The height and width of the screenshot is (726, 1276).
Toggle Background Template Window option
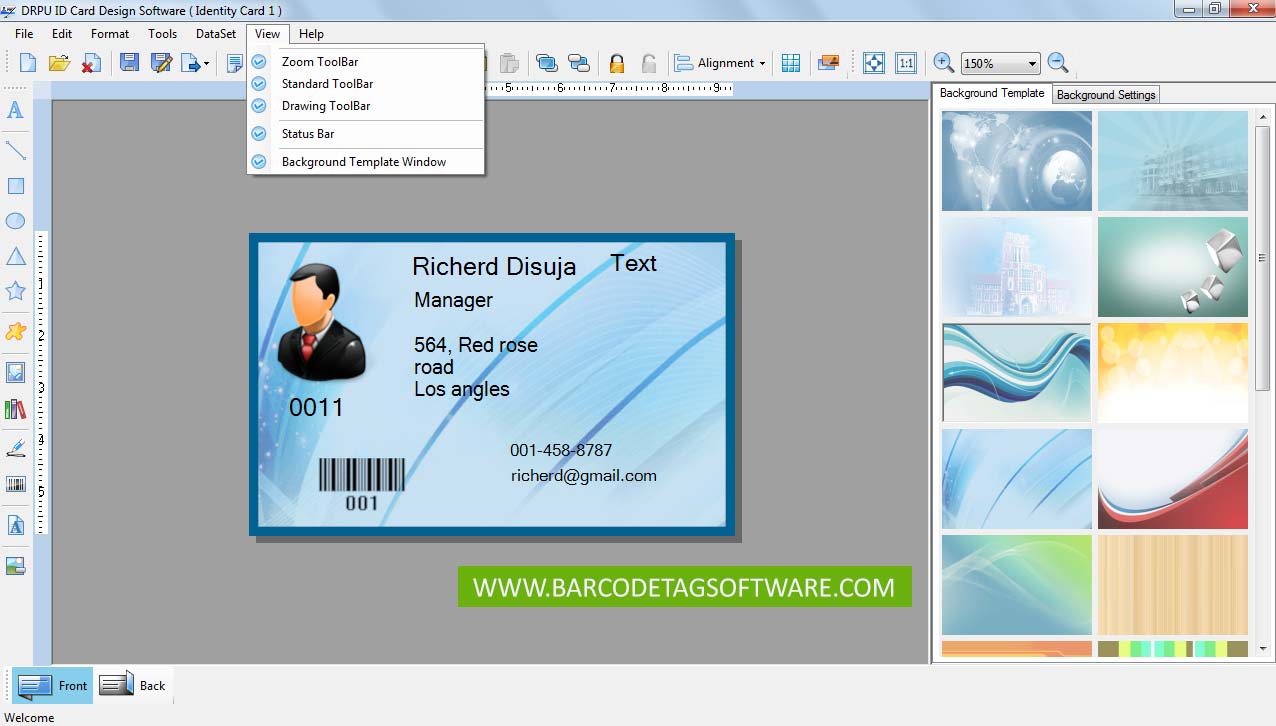coord(366,162)
